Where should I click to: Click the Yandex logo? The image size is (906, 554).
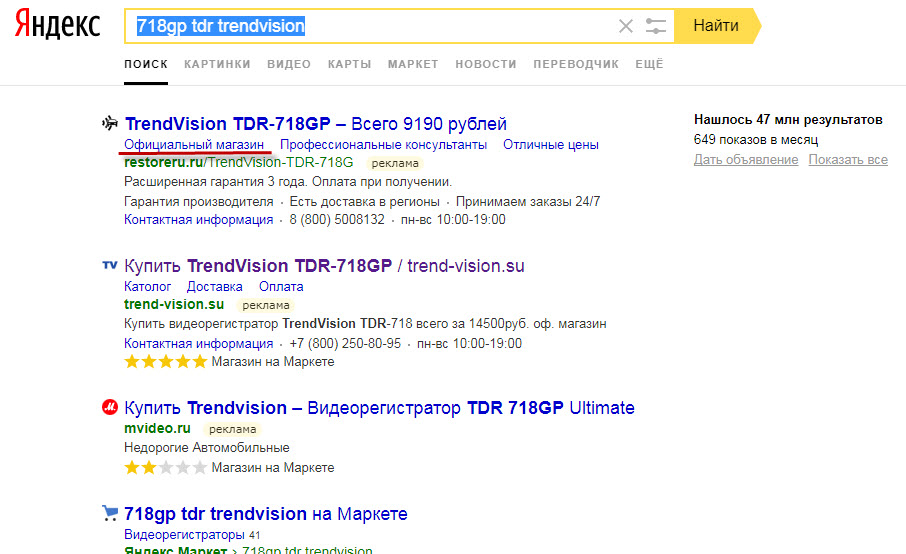(x=58, y=26)
